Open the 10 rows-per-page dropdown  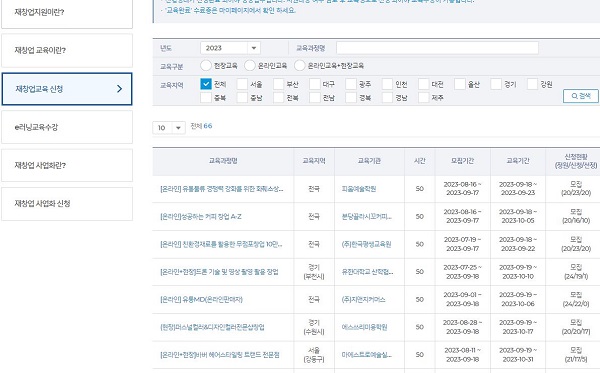pos(169,128)
